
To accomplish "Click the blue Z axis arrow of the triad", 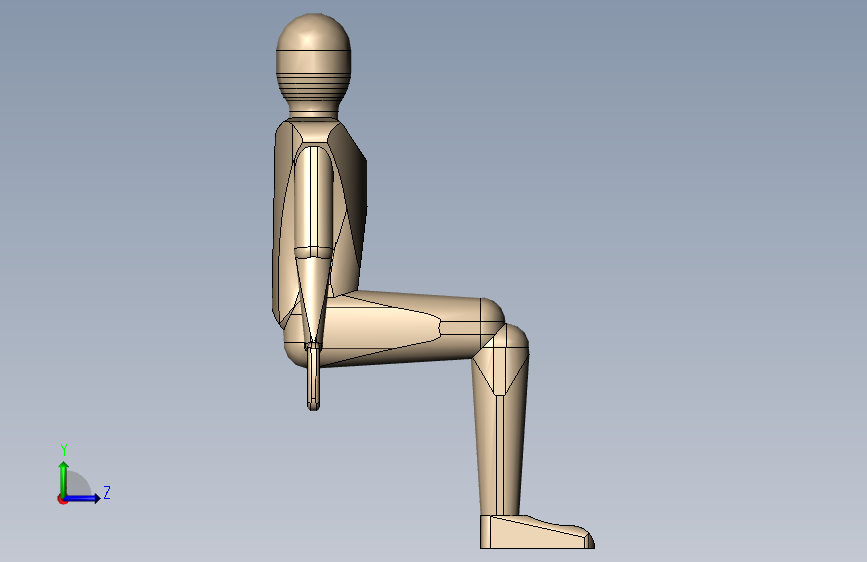I will coord(83,498).
